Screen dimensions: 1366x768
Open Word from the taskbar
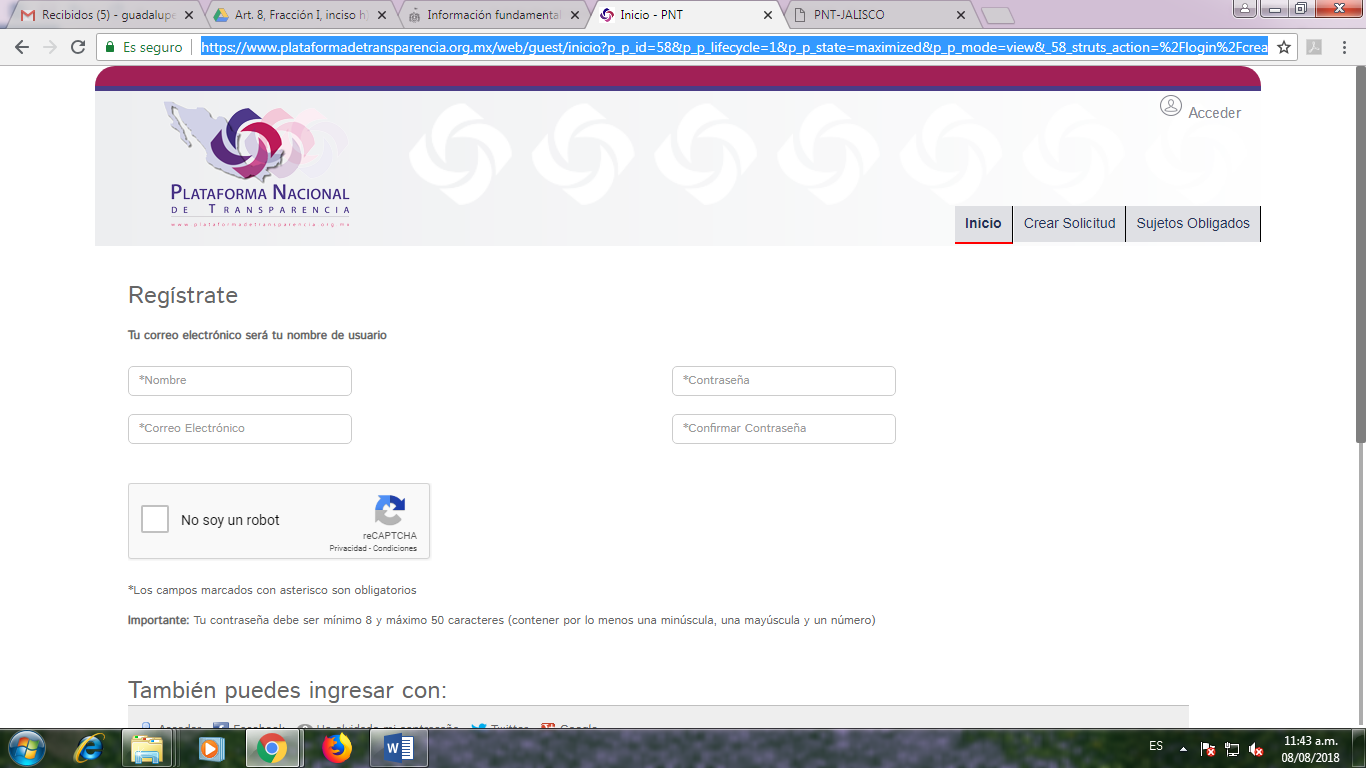[398, 748]
